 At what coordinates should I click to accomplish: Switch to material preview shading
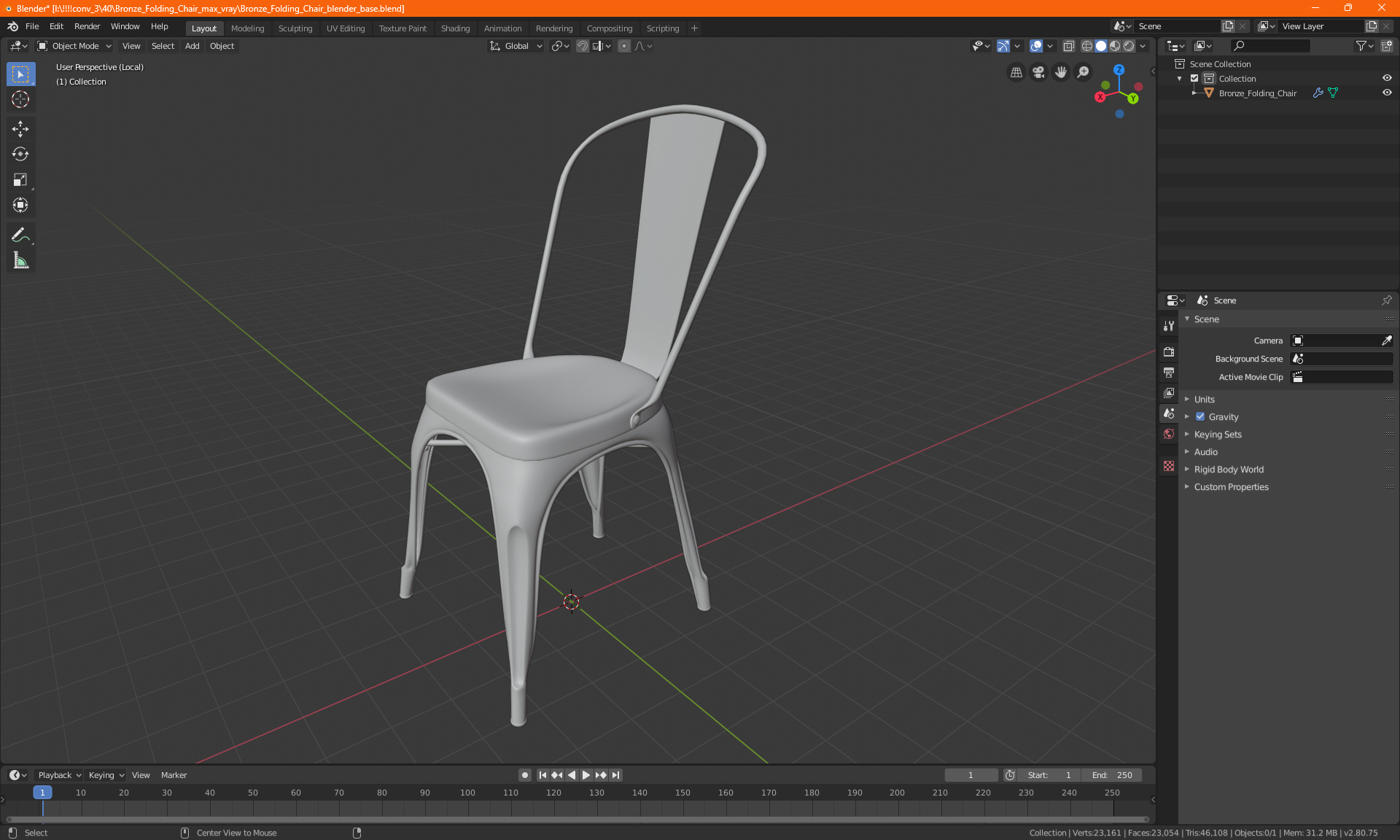coord(1115,46)
